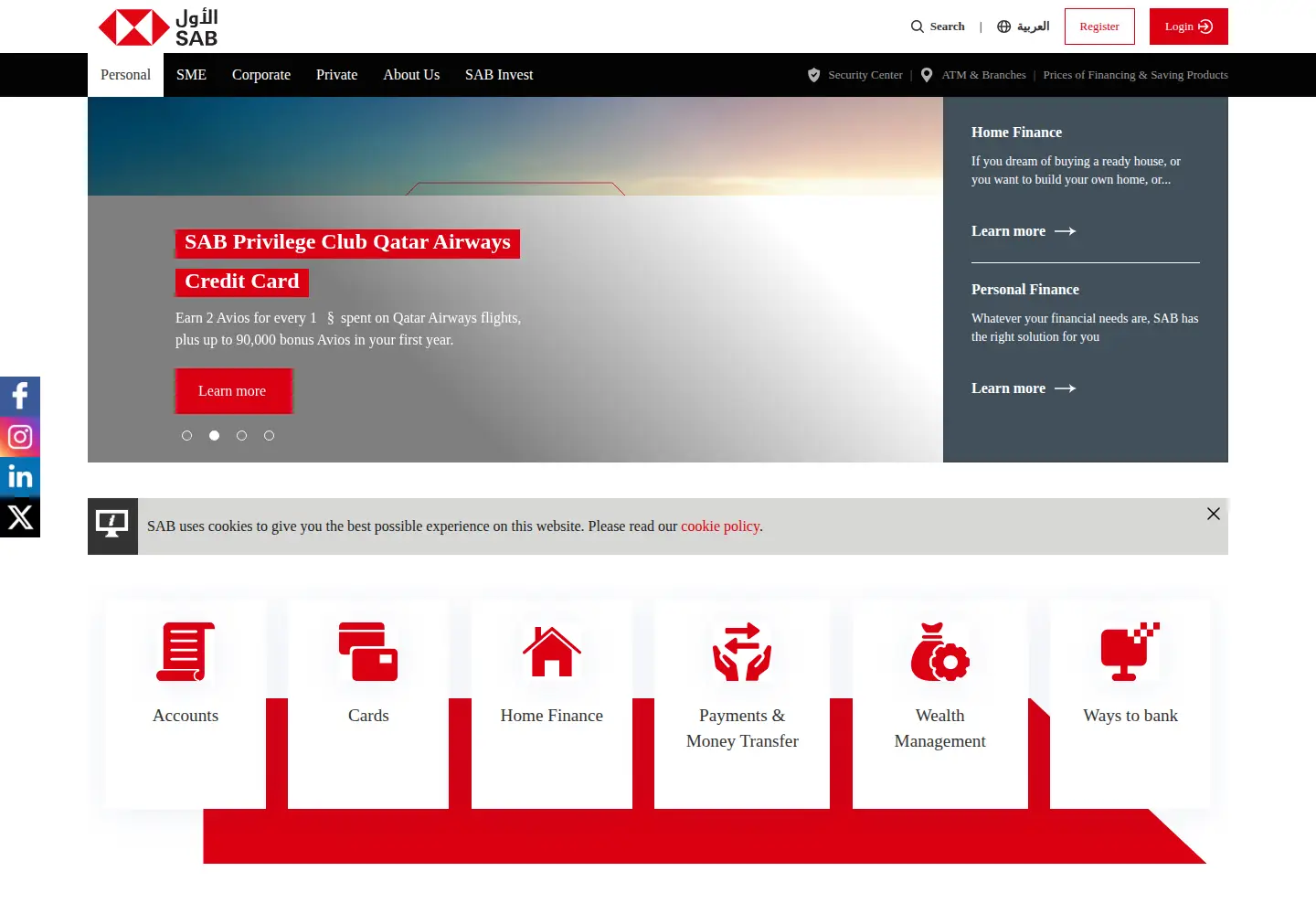The width and height of the screenshot is (1316, 914).
Task: Click Learn more on Qatar Airways banner
Action: [233, 391]
